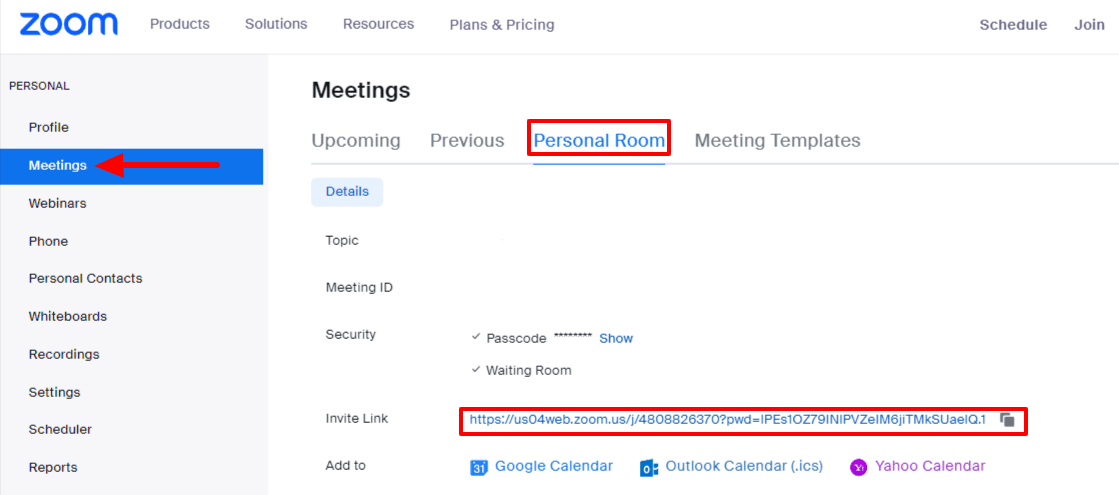Open the Meeting Templates tab

coord(777,141)
